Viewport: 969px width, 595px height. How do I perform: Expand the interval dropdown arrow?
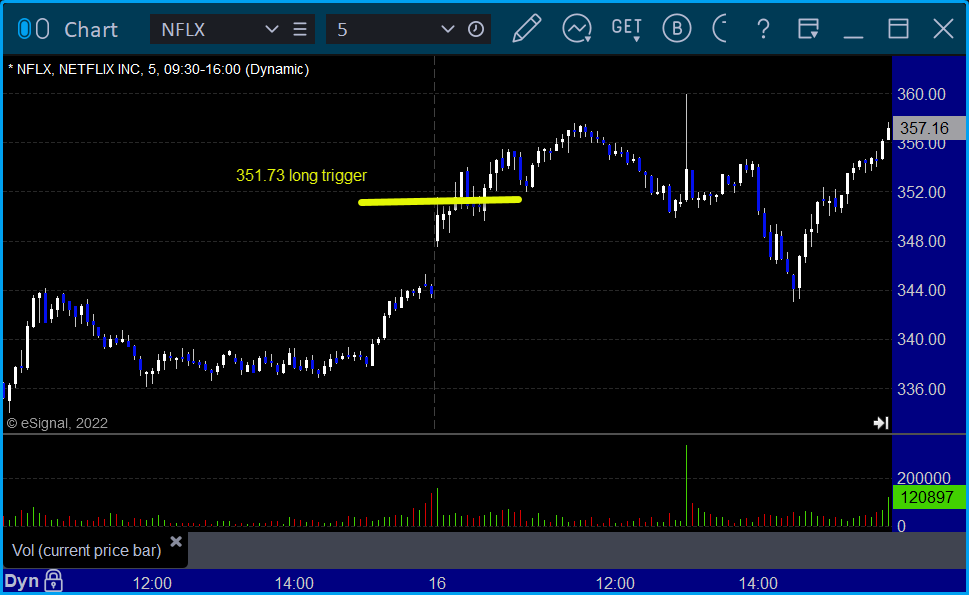tap(447, 29)
